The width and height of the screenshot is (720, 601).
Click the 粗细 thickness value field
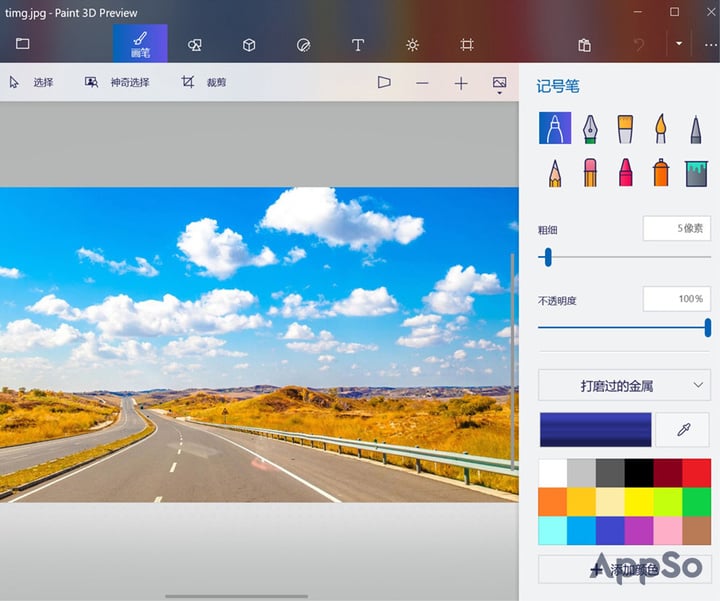coord(676,228)
